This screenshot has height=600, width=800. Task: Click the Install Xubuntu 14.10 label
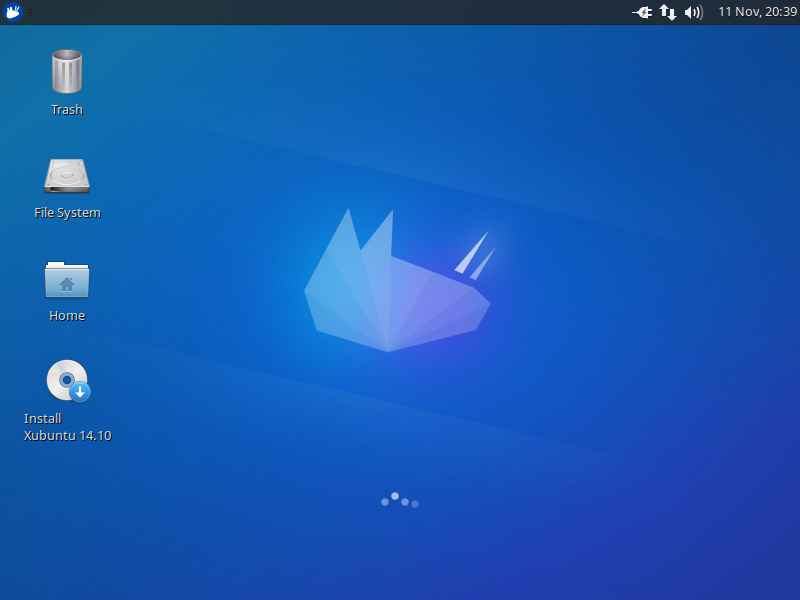point(67,427)
